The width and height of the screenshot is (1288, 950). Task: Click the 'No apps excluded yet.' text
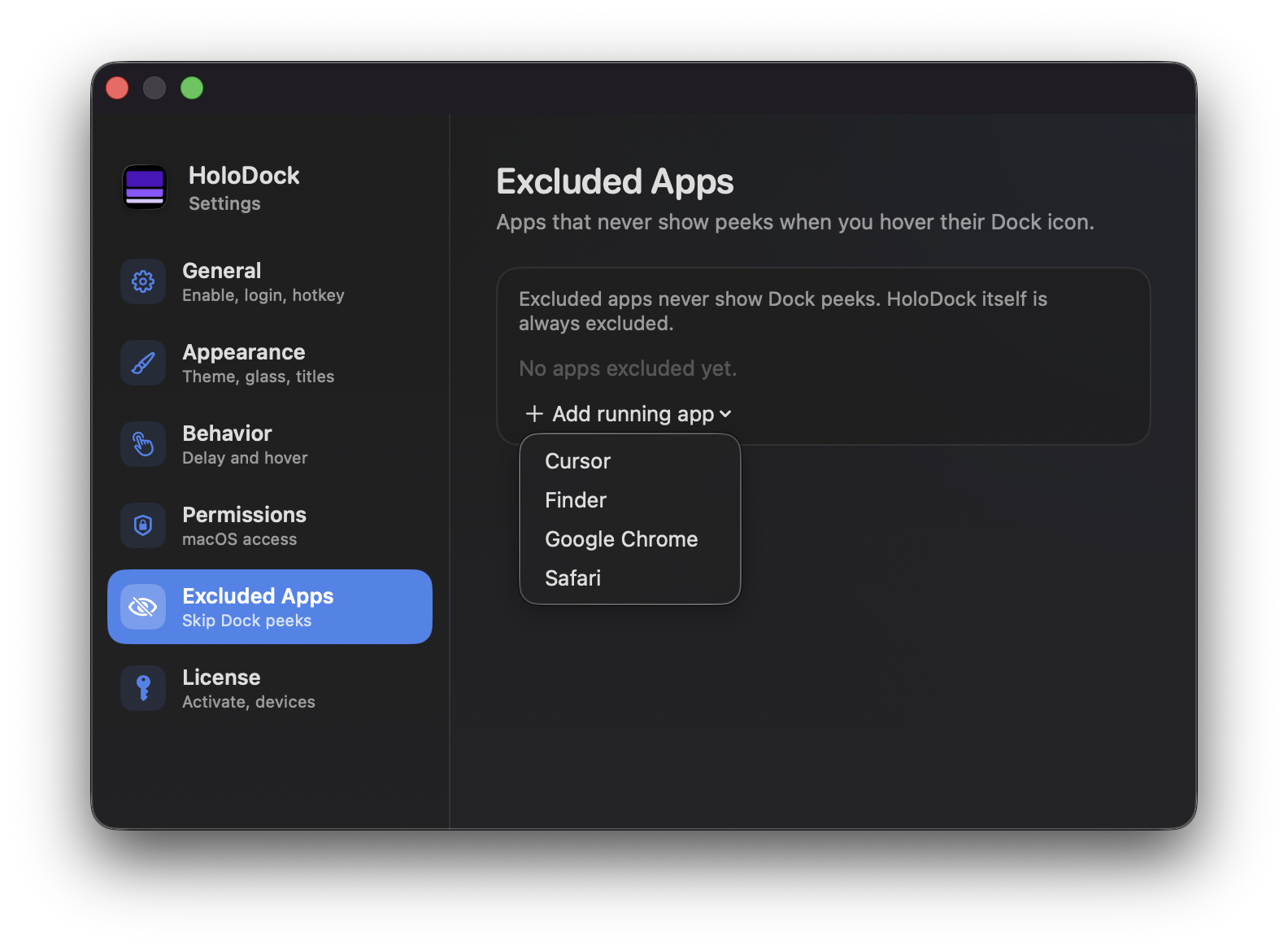[628, 368]
